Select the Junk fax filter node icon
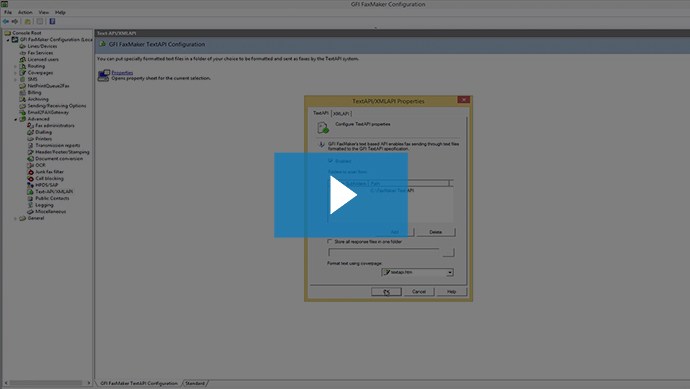 (30, 172)
